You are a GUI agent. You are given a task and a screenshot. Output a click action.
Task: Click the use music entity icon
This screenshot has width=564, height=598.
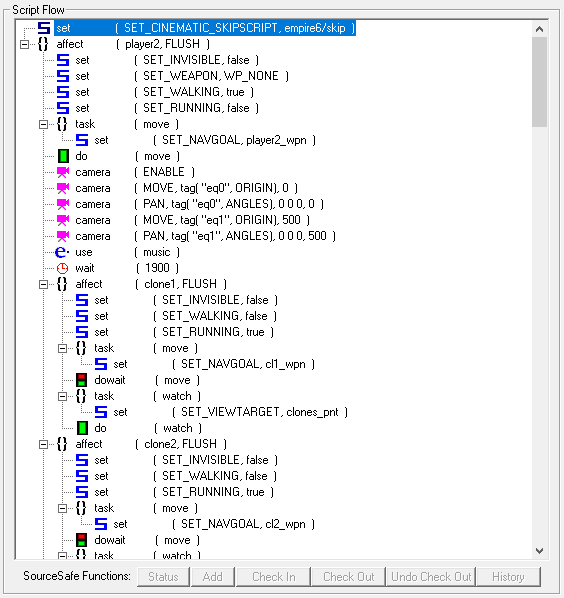point(62,252)
